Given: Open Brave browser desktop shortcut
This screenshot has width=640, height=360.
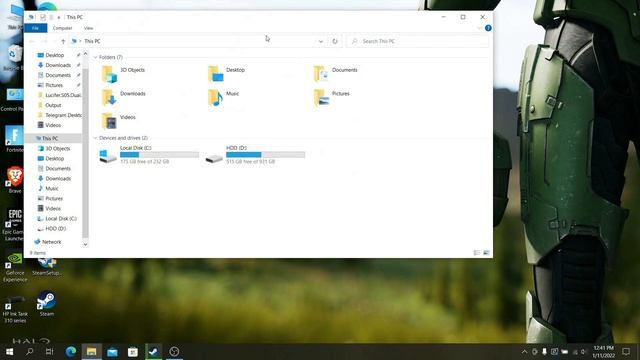Looking at the screenshot, I should 15,180.
